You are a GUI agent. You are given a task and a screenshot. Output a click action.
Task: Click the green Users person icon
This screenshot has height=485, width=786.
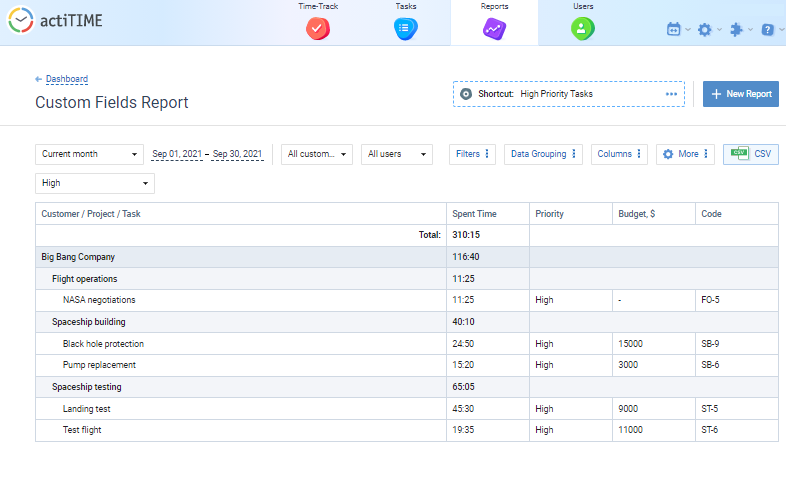(582, 29)
